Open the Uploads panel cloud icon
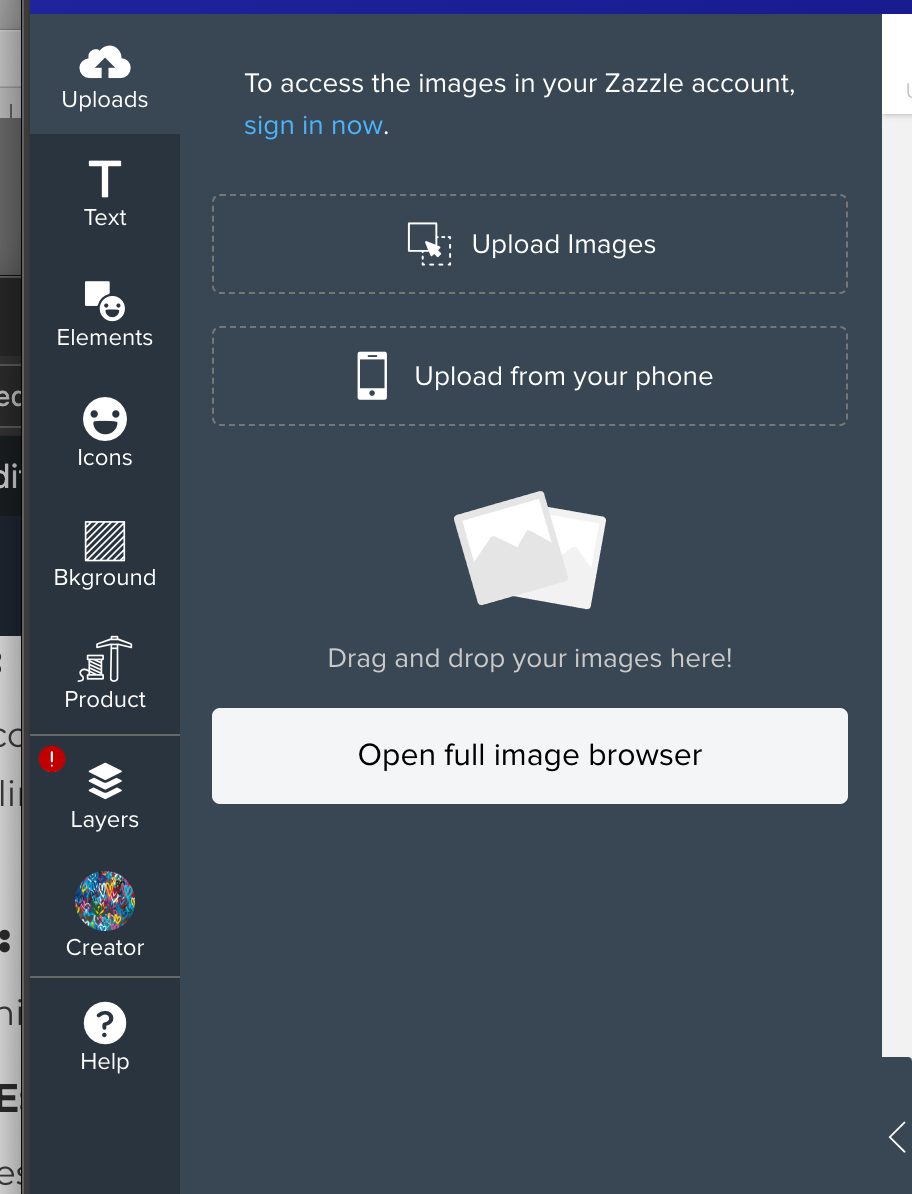The height and width of the screenshot is (1194, 912). pos(105,64)
